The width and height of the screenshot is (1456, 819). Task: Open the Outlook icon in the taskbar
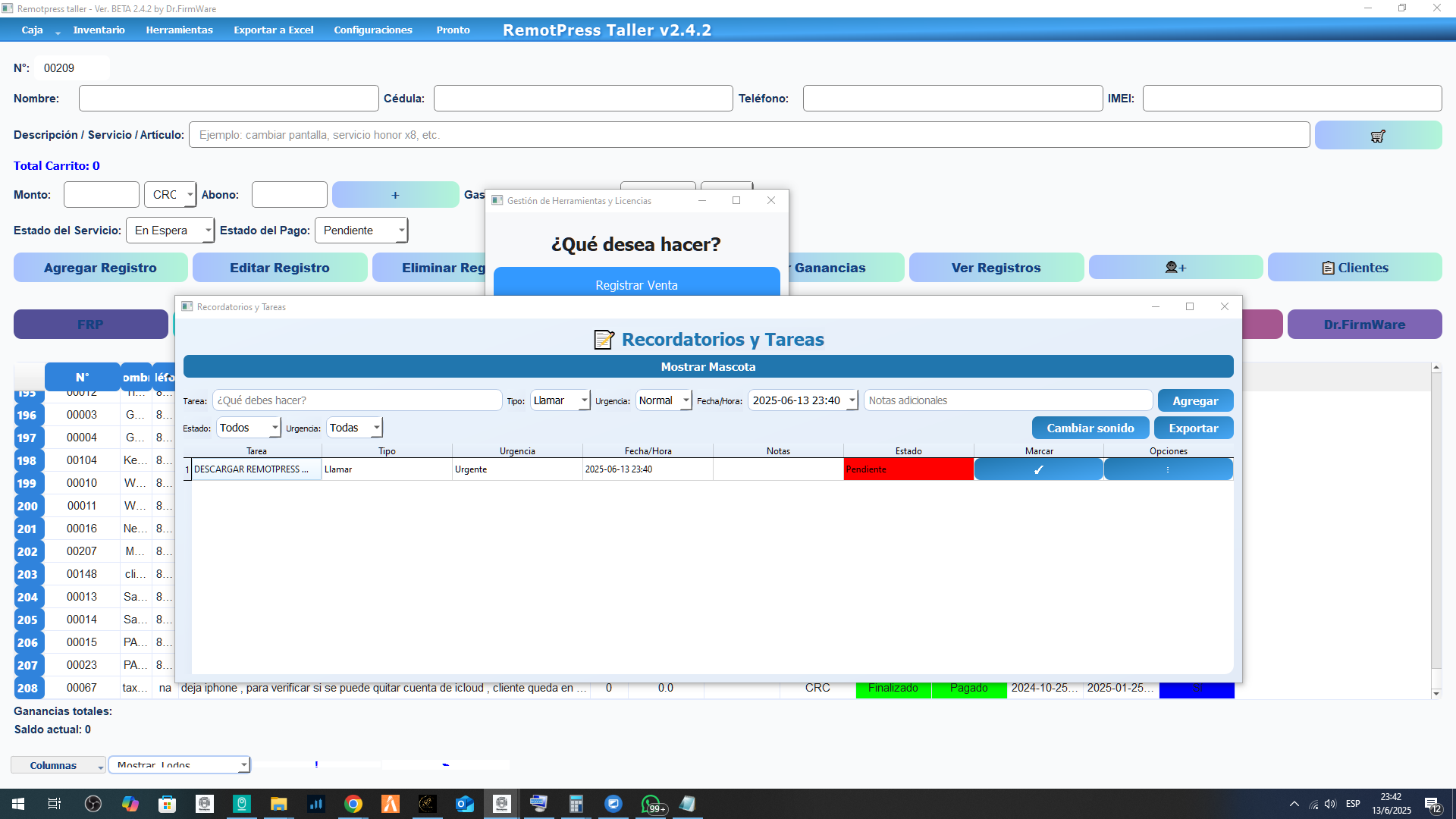465,804
